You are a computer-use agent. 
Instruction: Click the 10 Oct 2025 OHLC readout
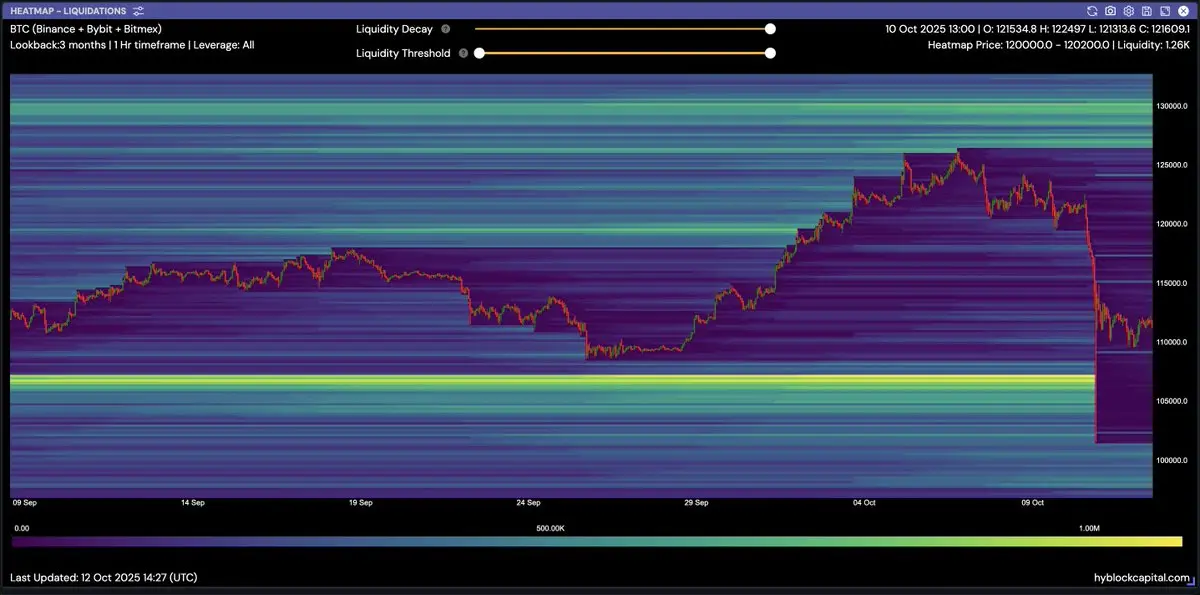point(1037,29)
